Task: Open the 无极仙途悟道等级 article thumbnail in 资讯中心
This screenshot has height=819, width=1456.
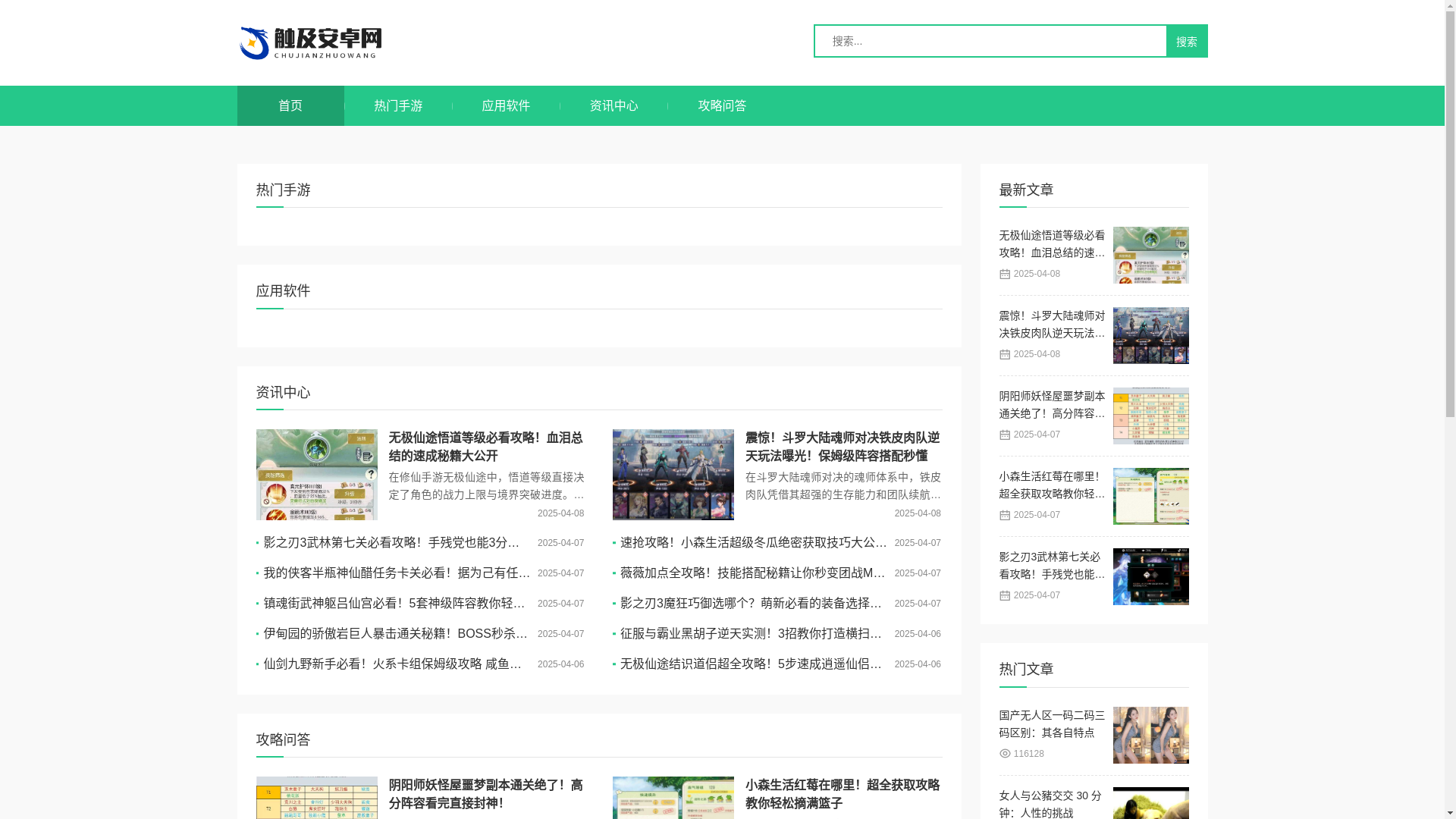Action: click(317, 475)
